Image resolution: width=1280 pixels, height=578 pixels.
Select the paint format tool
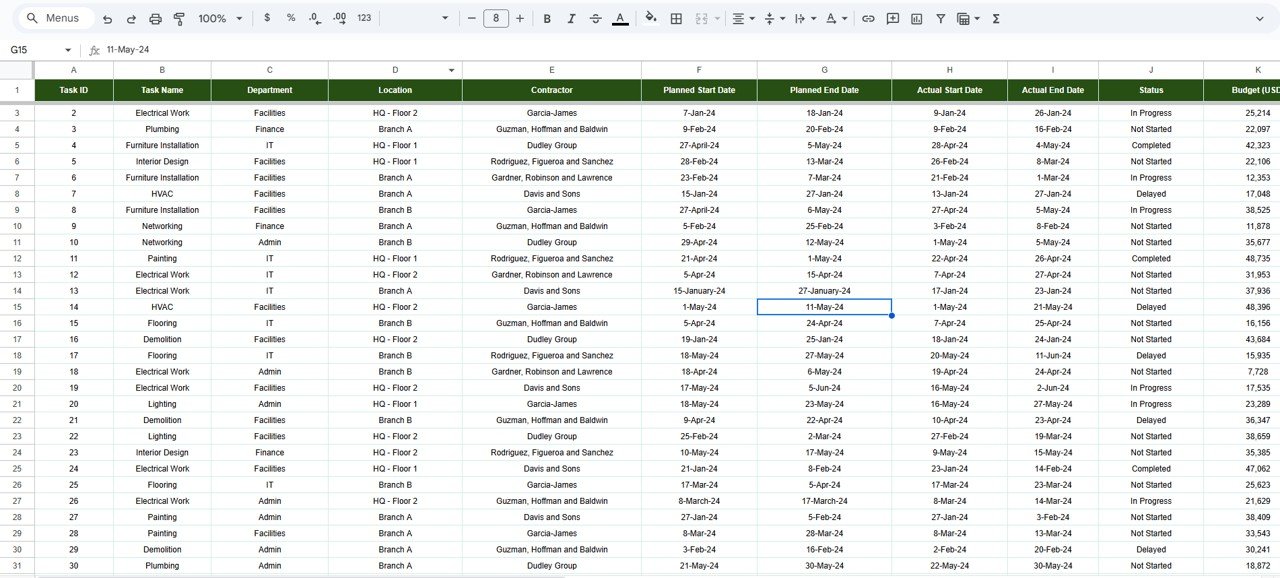pos(179,18)
